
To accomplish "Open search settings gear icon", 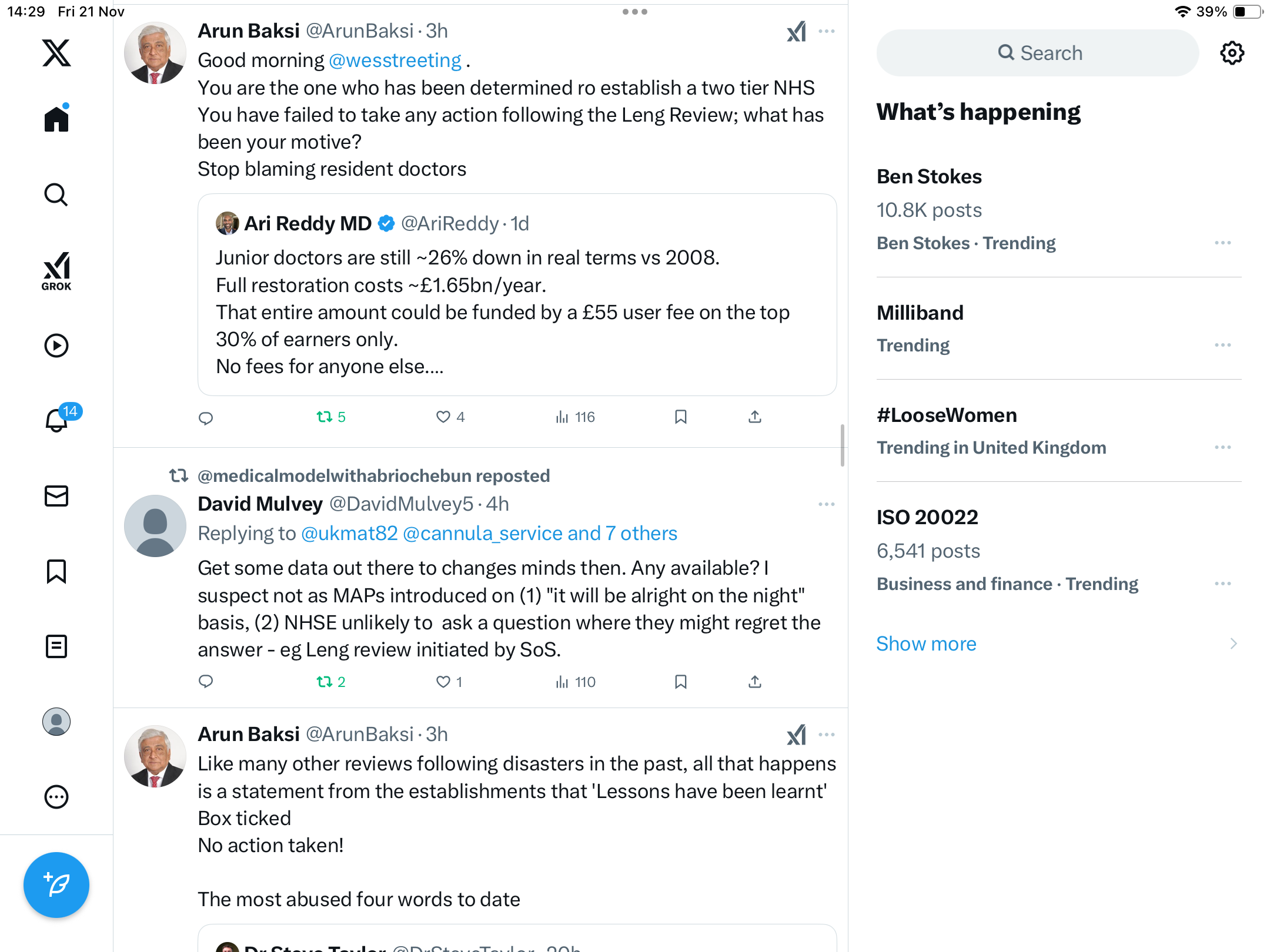I will tap(1232, 53).
